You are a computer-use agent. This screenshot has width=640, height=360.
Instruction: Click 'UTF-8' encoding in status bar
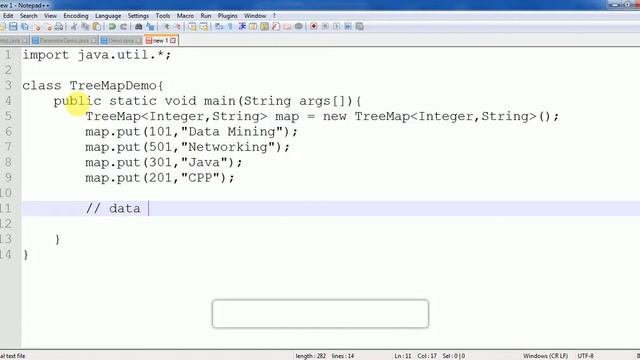pos(585,356)
